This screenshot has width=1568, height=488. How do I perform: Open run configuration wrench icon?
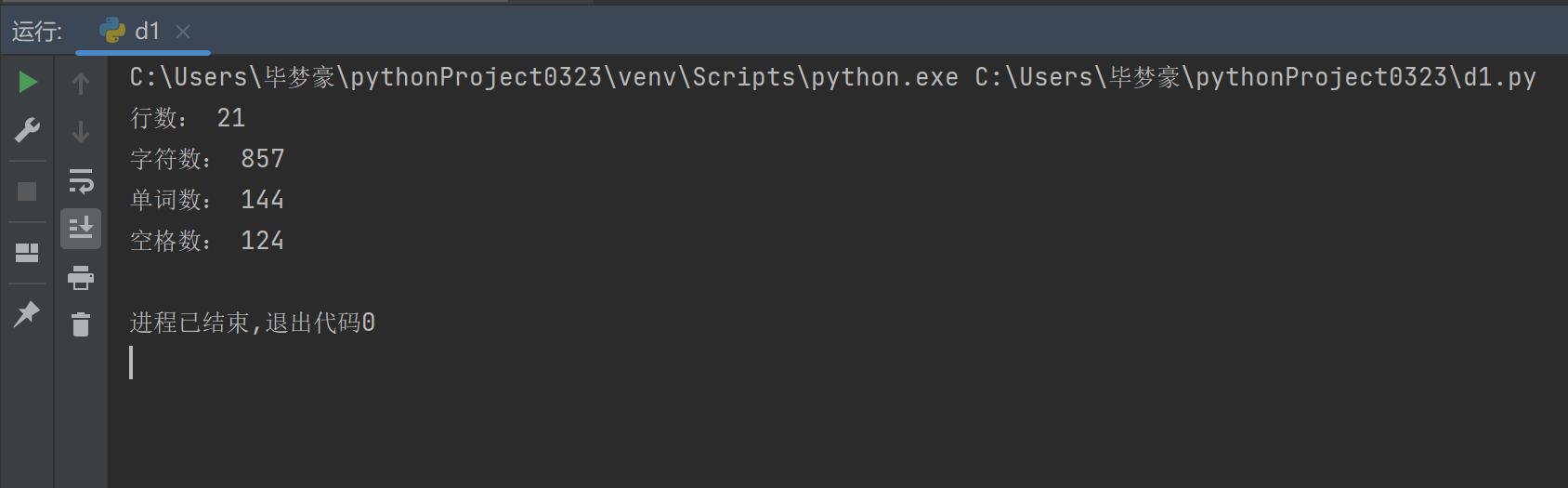point(28,130)
